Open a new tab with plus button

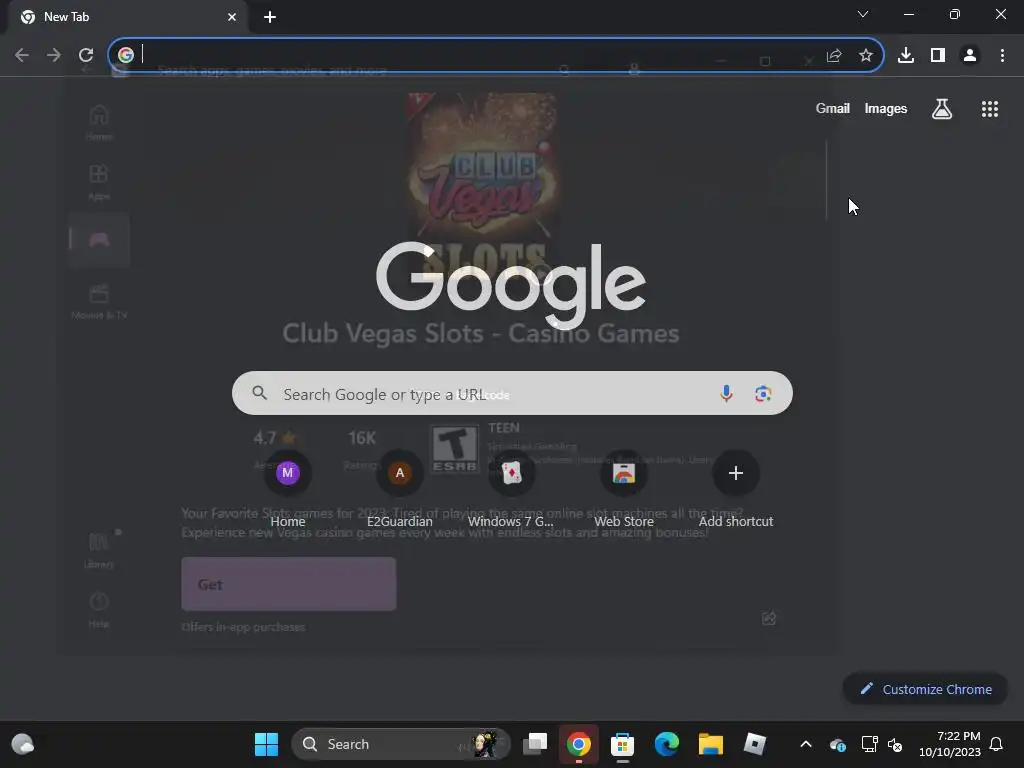click(270, 17)
